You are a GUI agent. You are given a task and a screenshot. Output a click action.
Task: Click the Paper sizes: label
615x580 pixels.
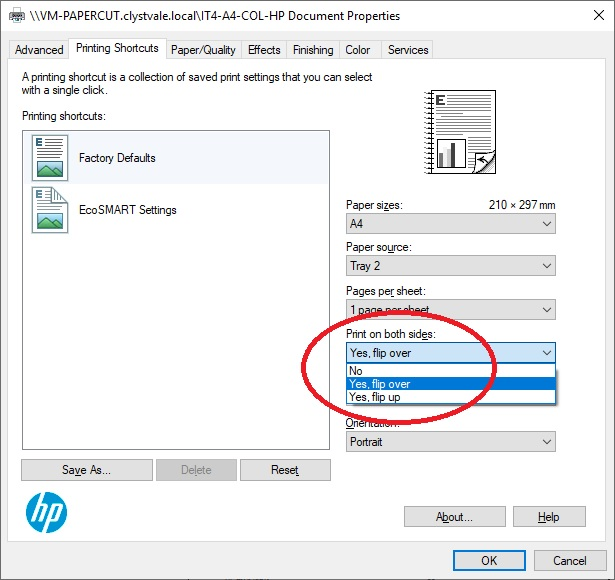pos(374,205)
